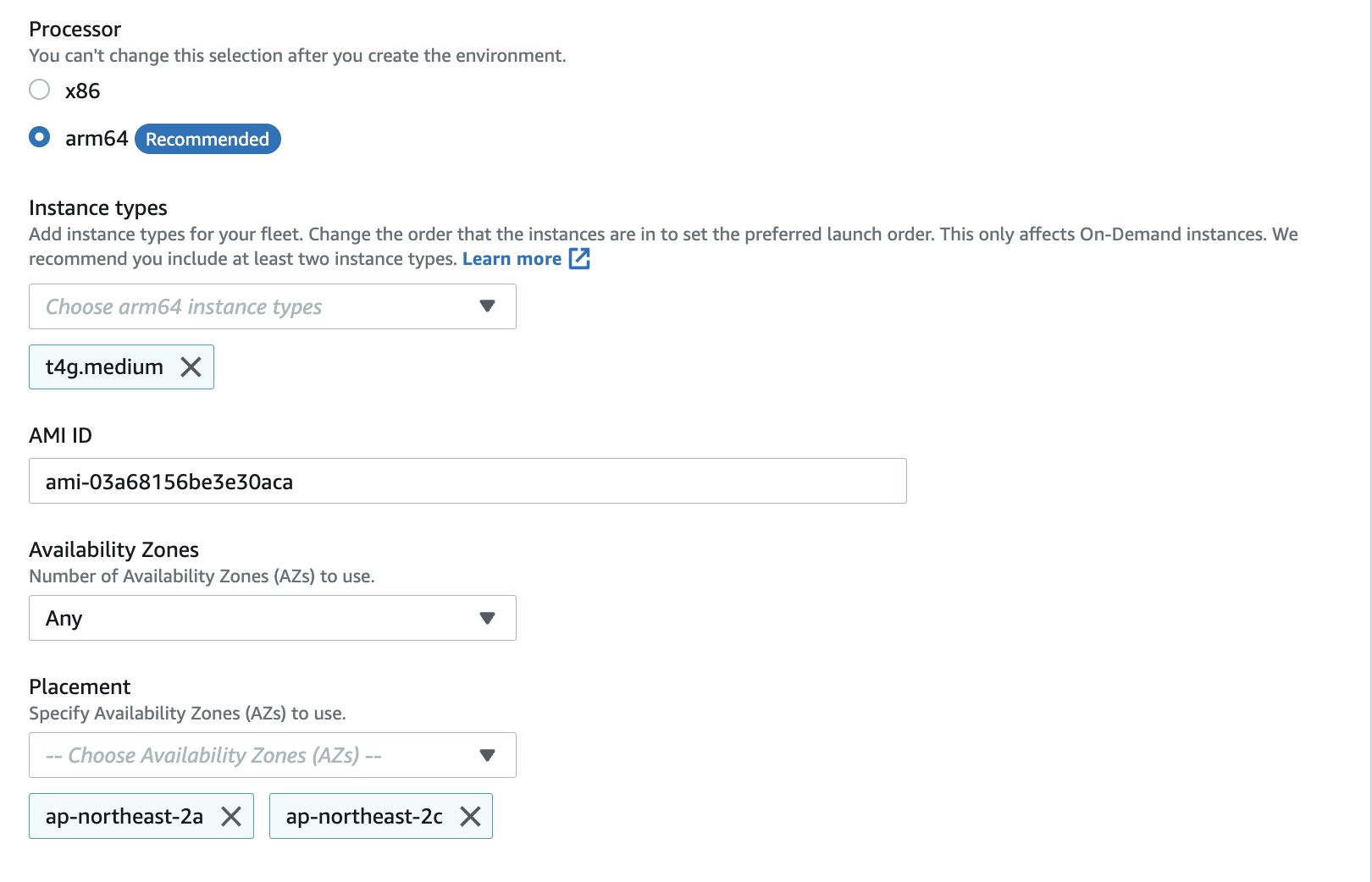Expand the Availability Zones number dropdown

273,619
